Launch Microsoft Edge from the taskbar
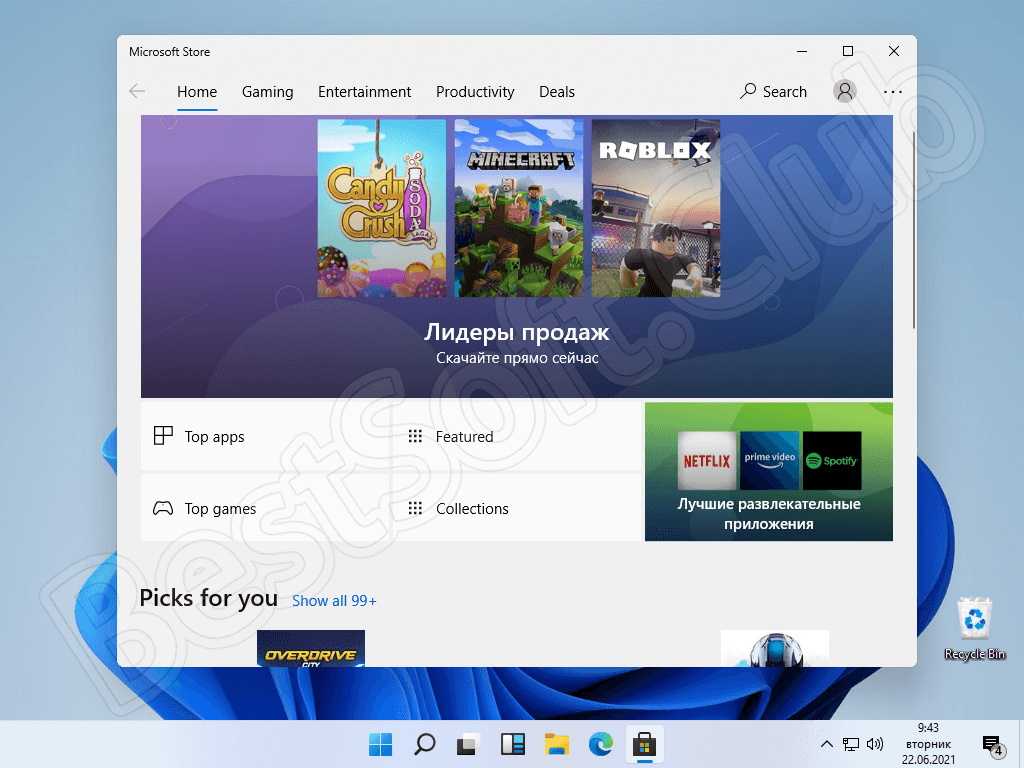 pyautogui.click(x=601, y=744)
